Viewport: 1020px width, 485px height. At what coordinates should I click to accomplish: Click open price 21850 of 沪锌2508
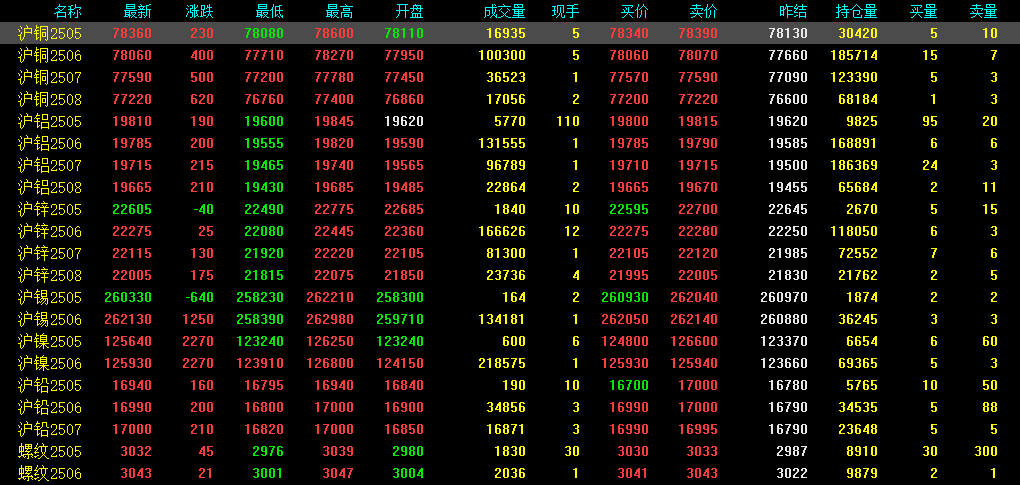tap(404, 275)
